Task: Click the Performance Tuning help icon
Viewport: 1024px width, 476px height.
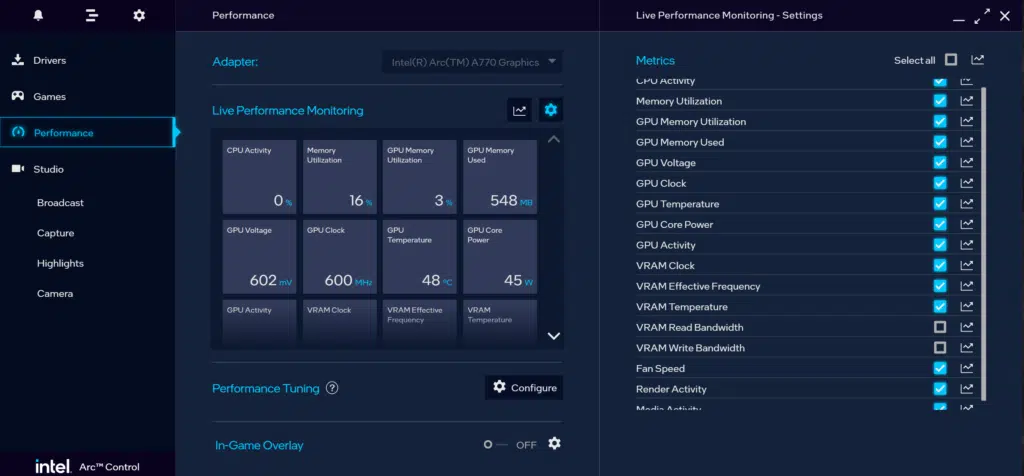Action: coord(332,388)
